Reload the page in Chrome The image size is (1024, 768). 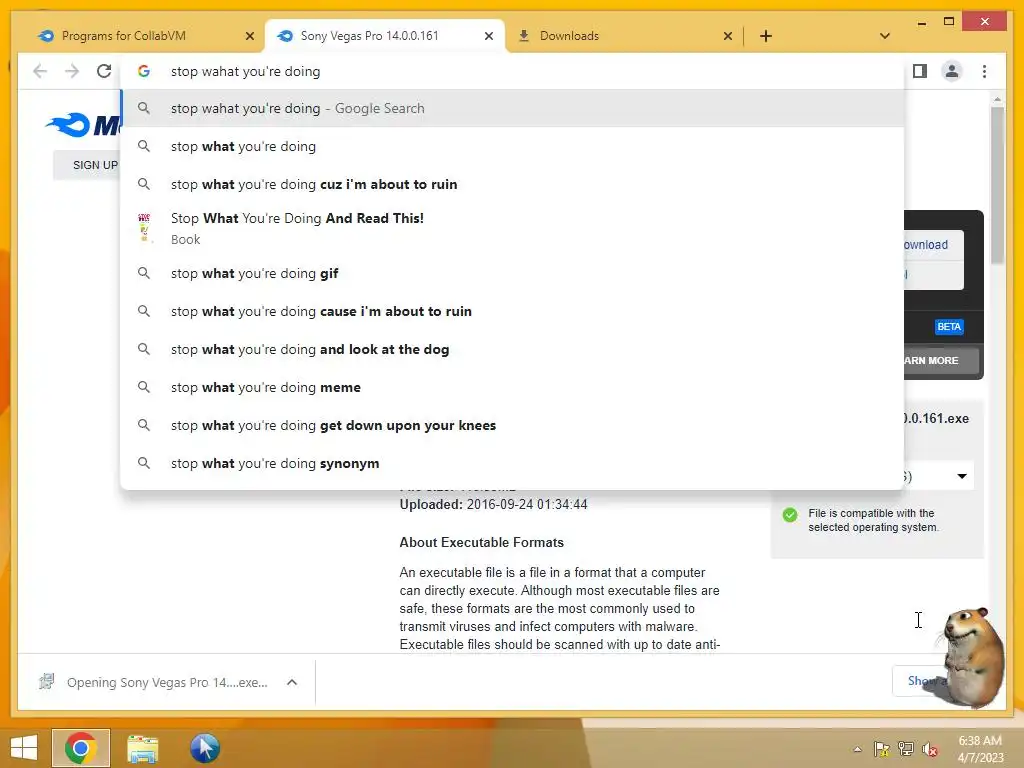(104, 71)
